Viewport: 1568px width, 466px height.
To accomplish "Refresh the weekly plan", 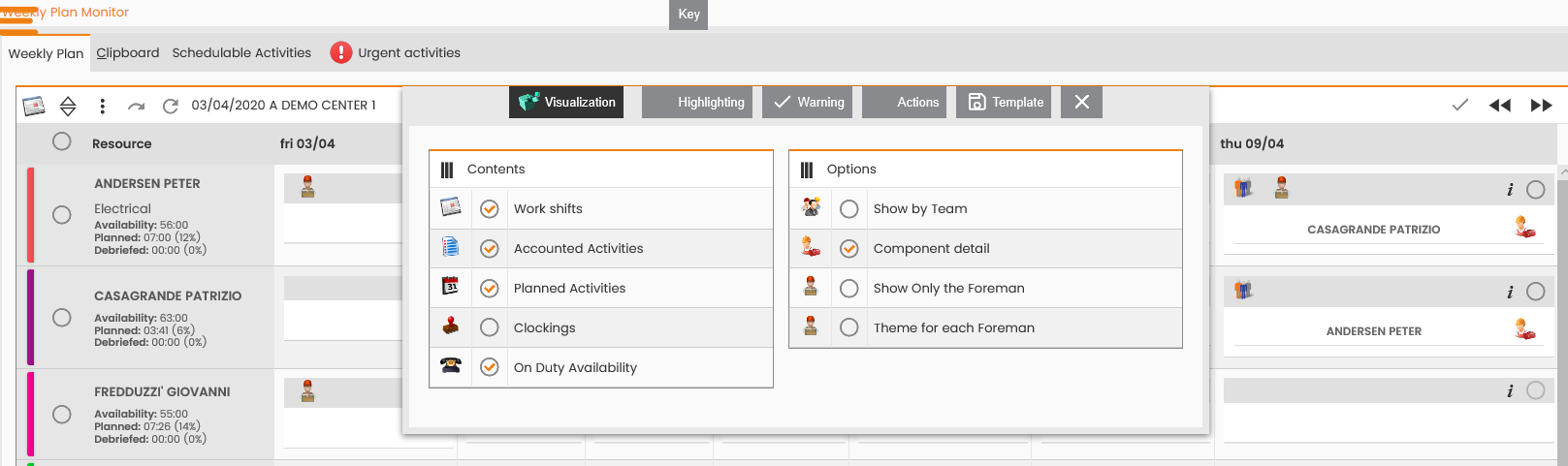I will pos(171,106).
